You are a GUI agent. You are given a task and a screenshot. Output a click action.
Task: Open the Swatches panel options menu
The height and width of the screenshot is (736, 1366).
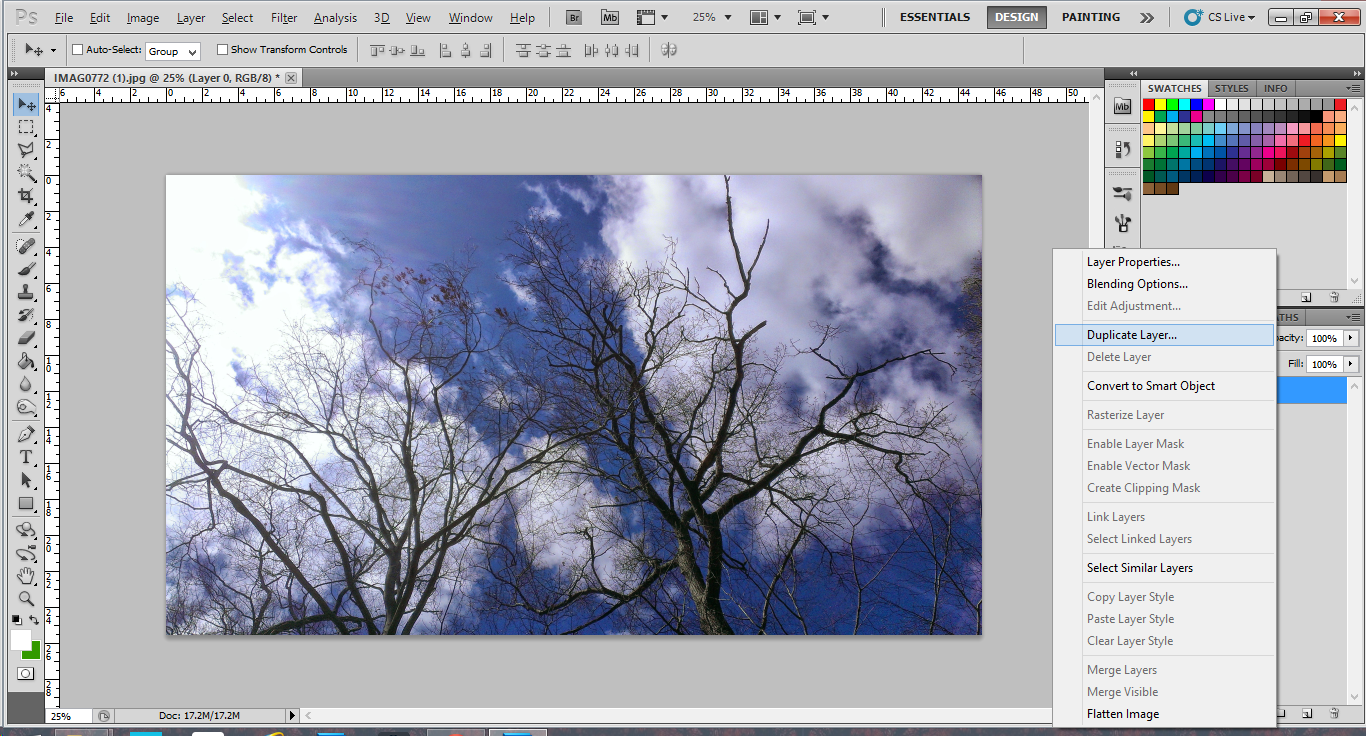coord(1353,88)
